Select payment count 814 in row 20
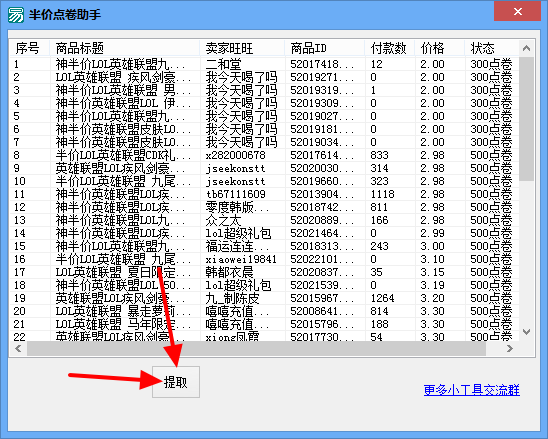 pos(380,311)
